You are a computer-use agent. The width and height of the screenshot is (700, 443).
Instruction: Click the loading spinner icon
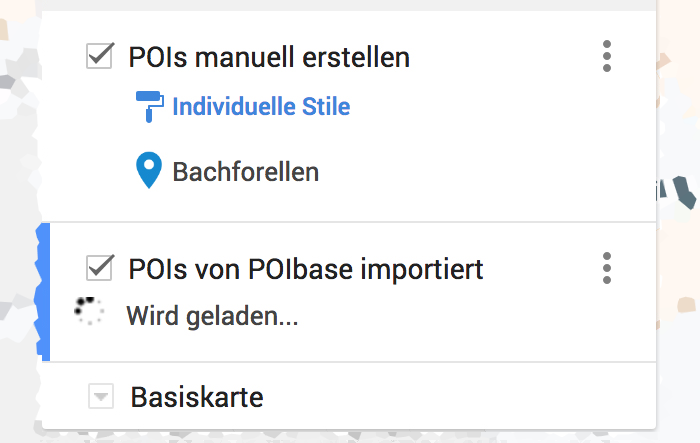coord(89,312)
